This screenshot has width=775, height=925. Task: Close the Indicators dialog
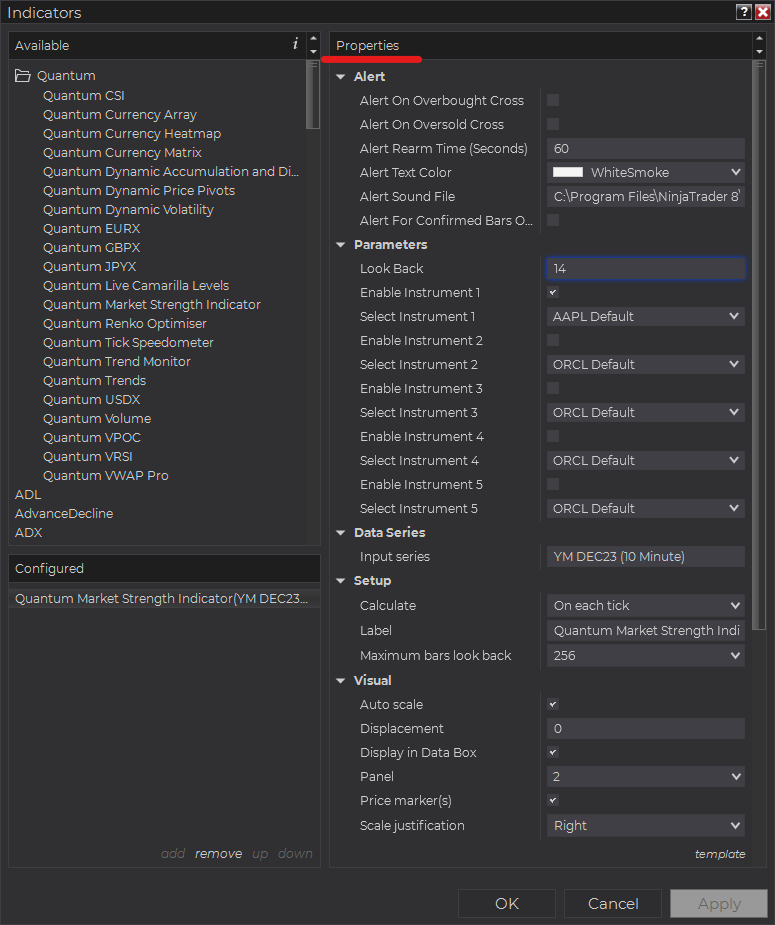pyautogui.click(x=763, y=12)
